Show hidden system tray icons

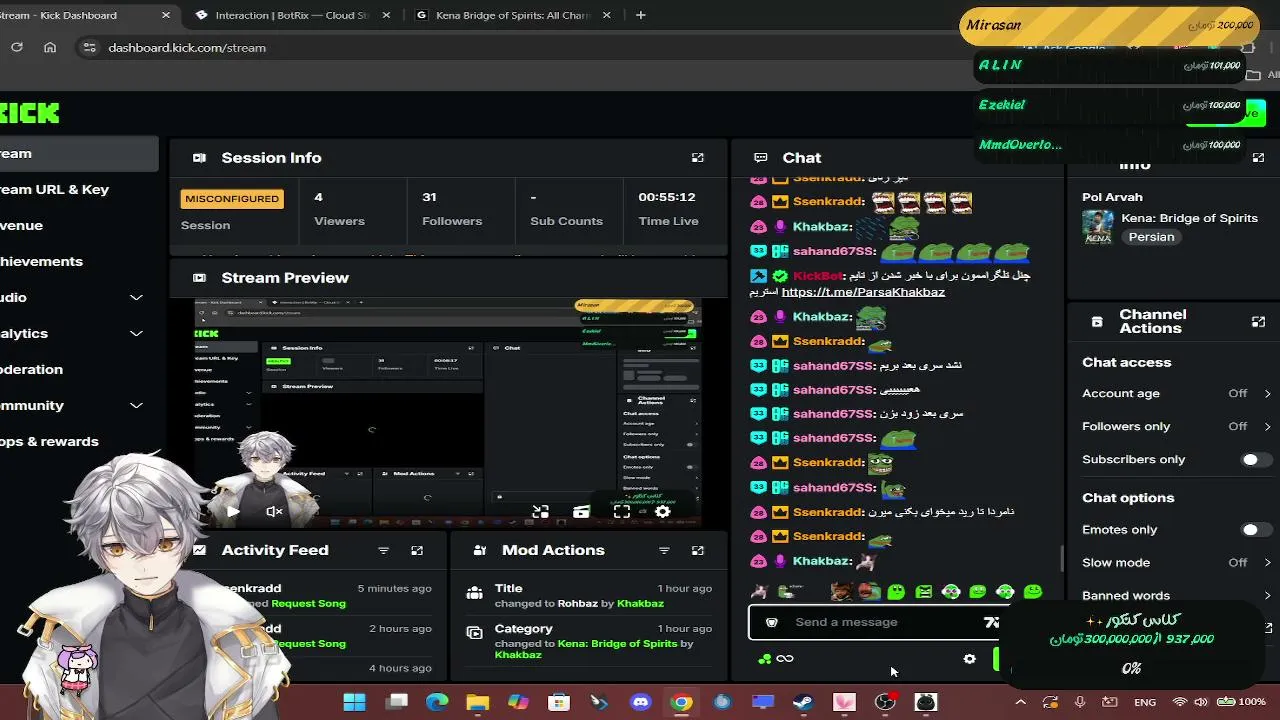click(1020, 702)
